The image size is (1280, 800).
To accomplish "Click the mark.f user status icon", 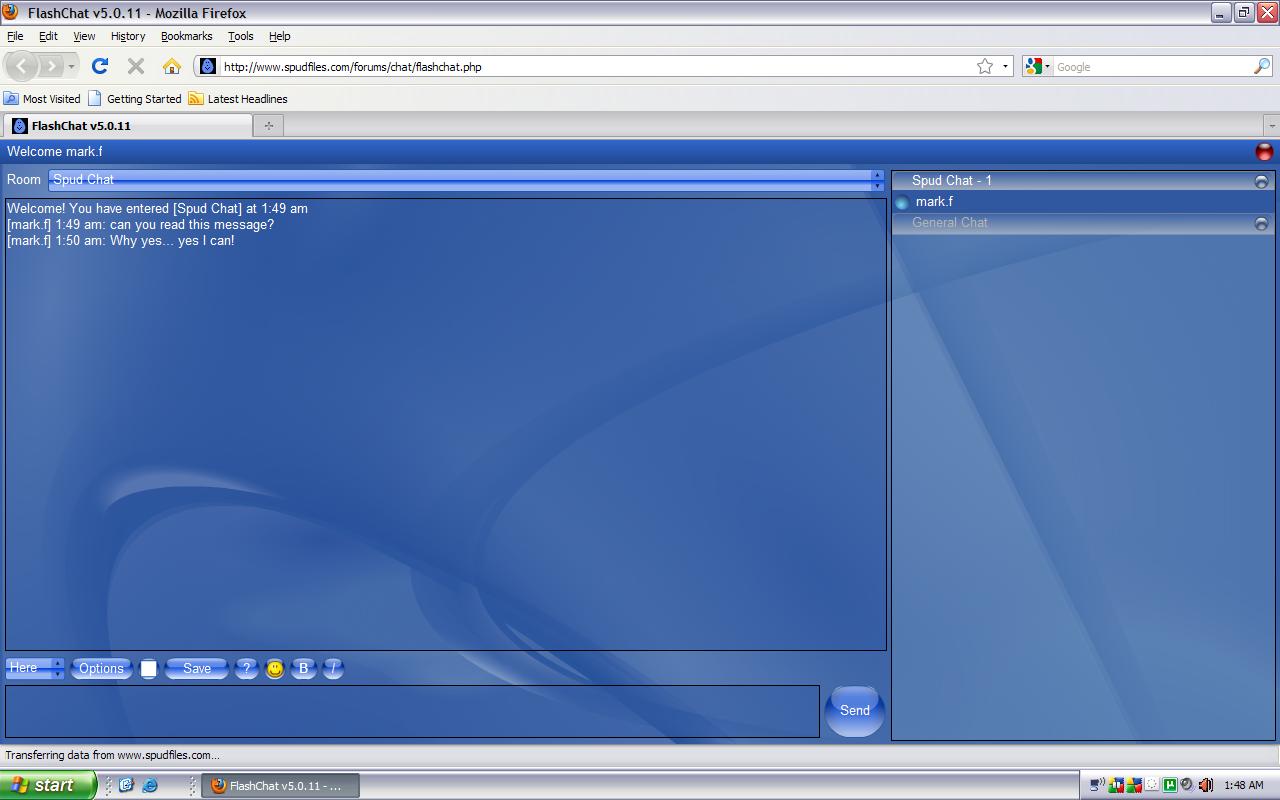I will pos(902,202).
